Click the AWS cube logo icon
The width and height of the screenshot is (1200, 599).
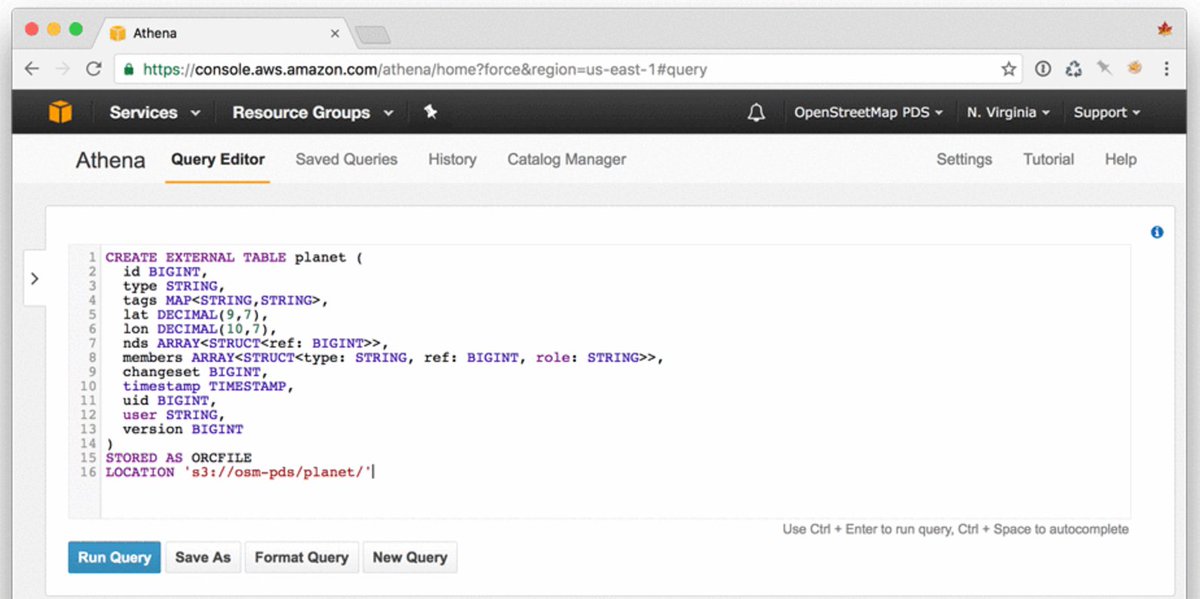(x=60, y=113)
